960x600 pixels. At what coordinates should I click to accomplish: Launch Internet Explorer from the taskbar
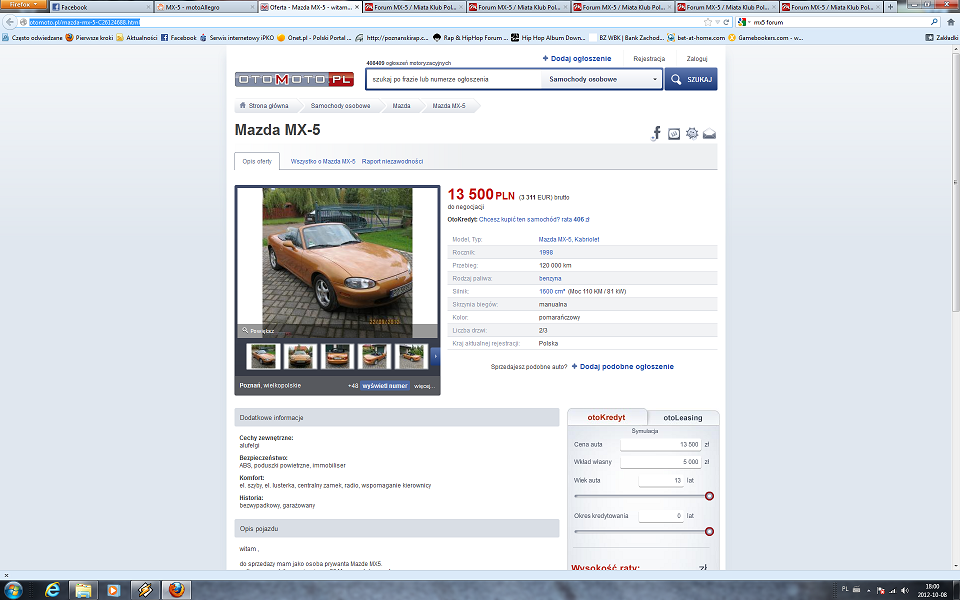point(53,590)
